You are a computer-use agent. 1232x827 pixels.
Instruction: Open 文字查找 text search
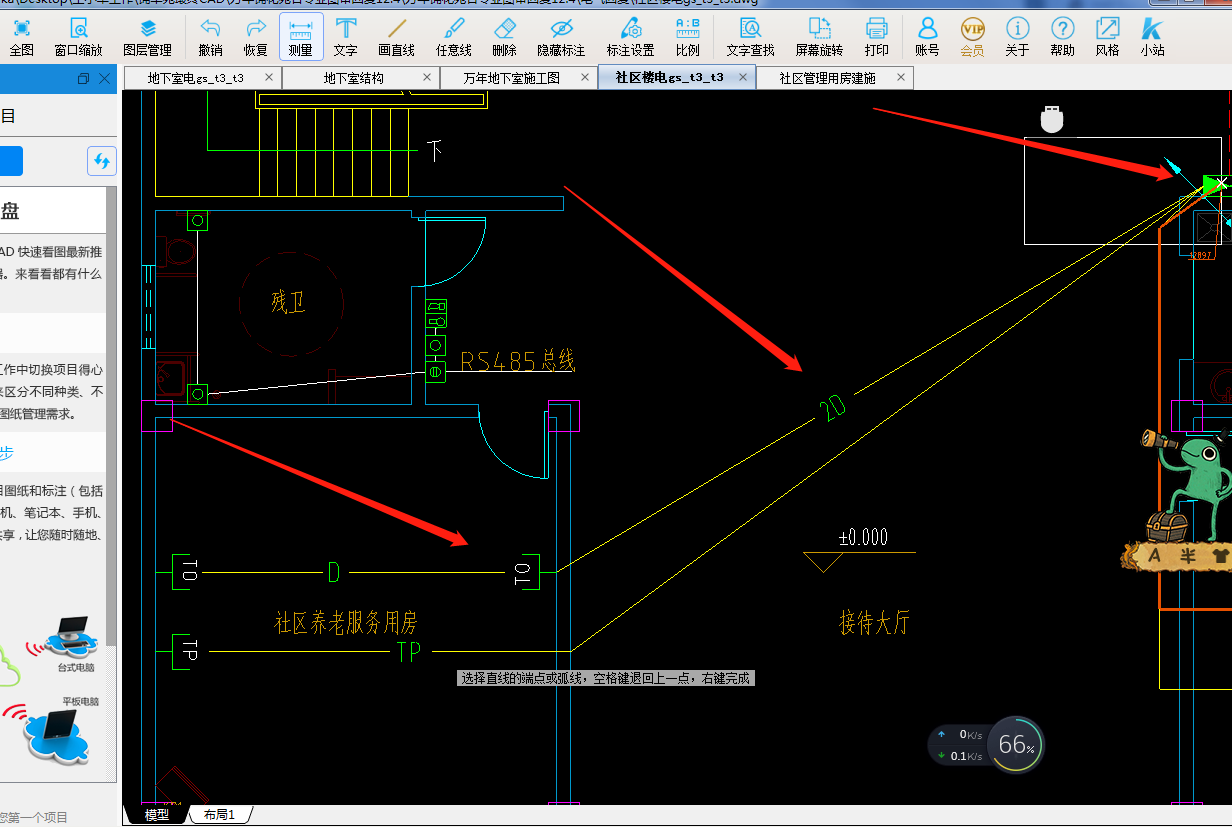(x=750, y=37)
